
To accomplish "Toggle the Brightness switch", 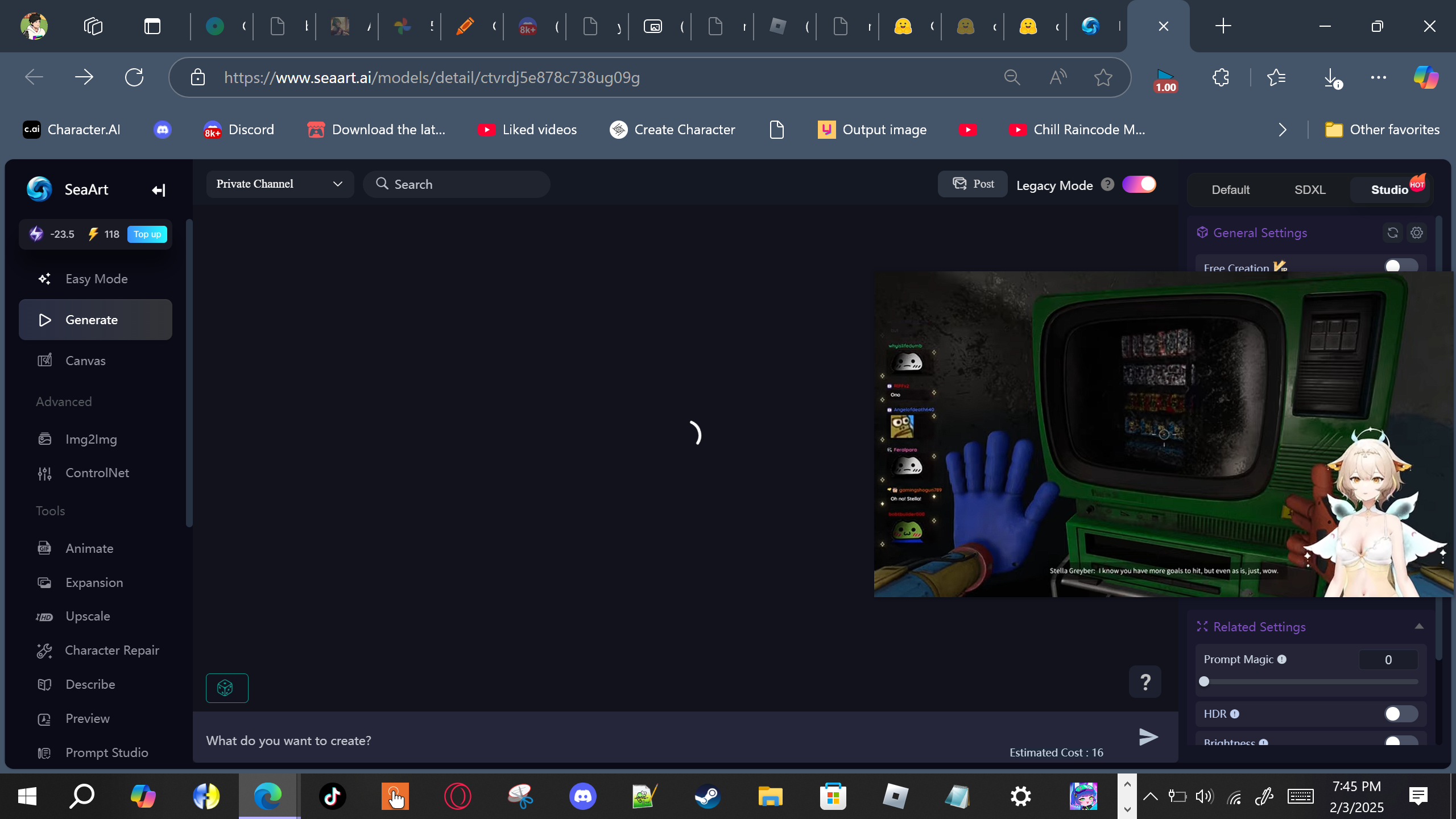I will (x=1401, y=741).
